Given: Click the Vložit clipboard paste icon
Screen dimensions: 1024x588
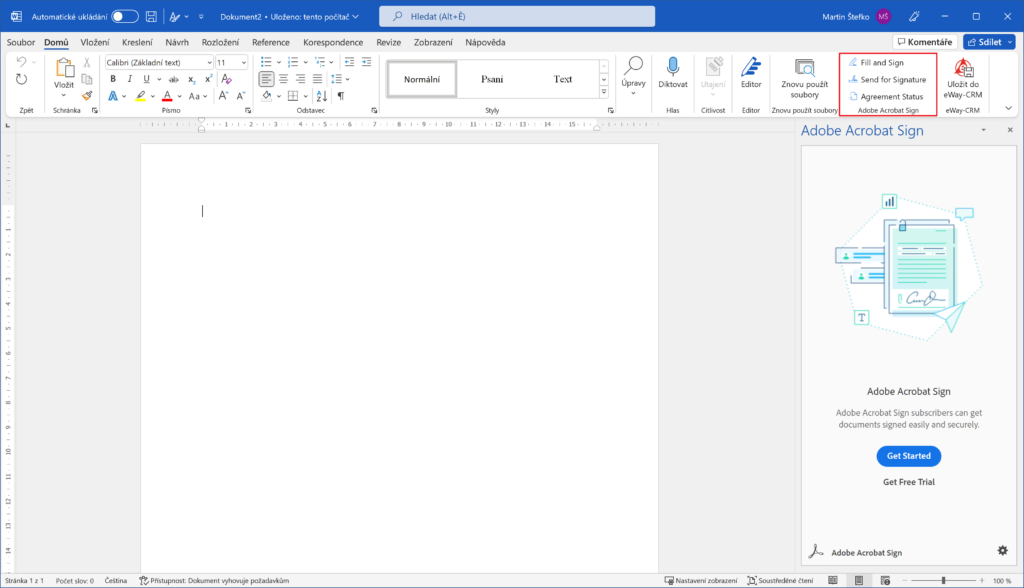Looking at the screenshot, I should click(64, 68).
